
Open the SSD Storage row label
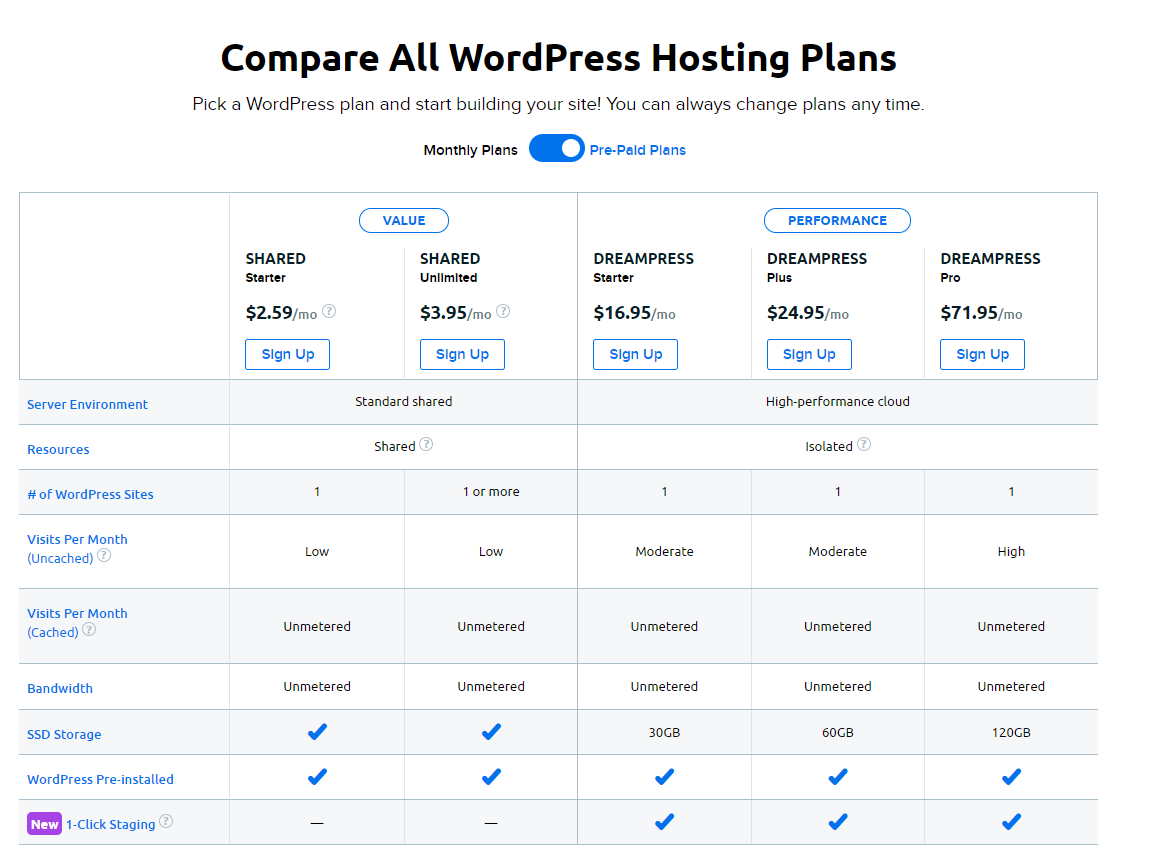coord(64,734)
